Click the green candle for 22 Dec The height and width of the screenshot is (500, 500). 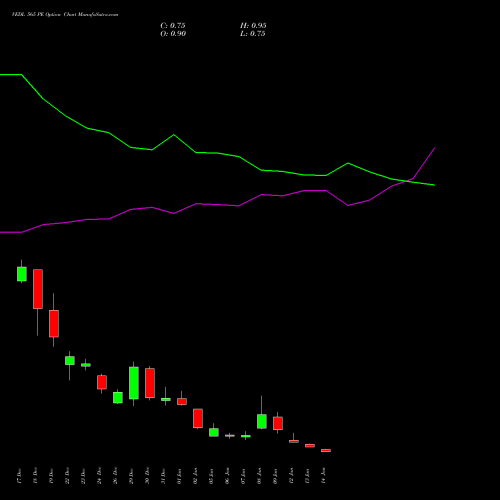[x=70, y=361]
